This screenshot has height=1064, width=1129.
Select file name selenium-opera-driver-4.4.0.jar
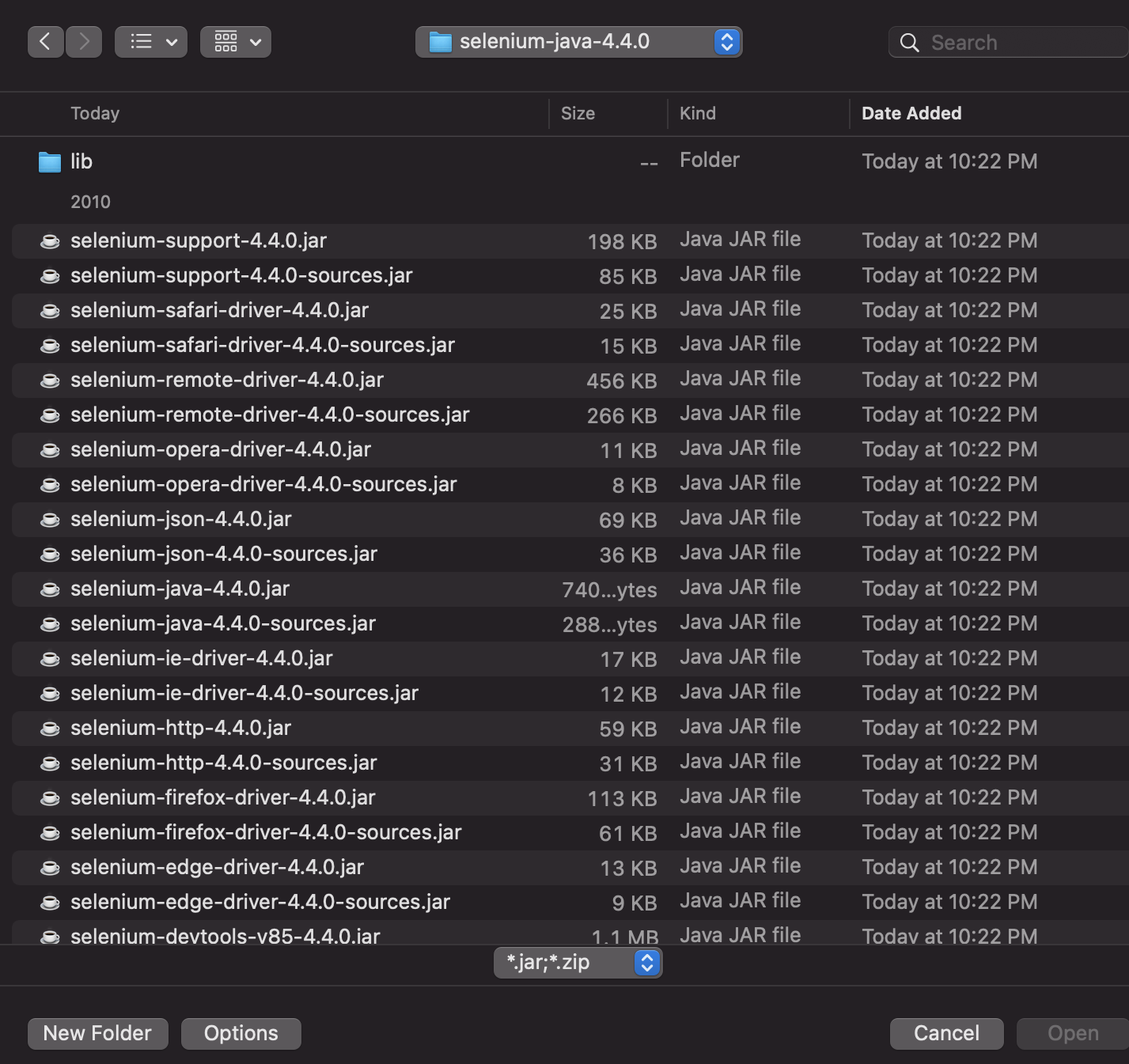(221, 449)
